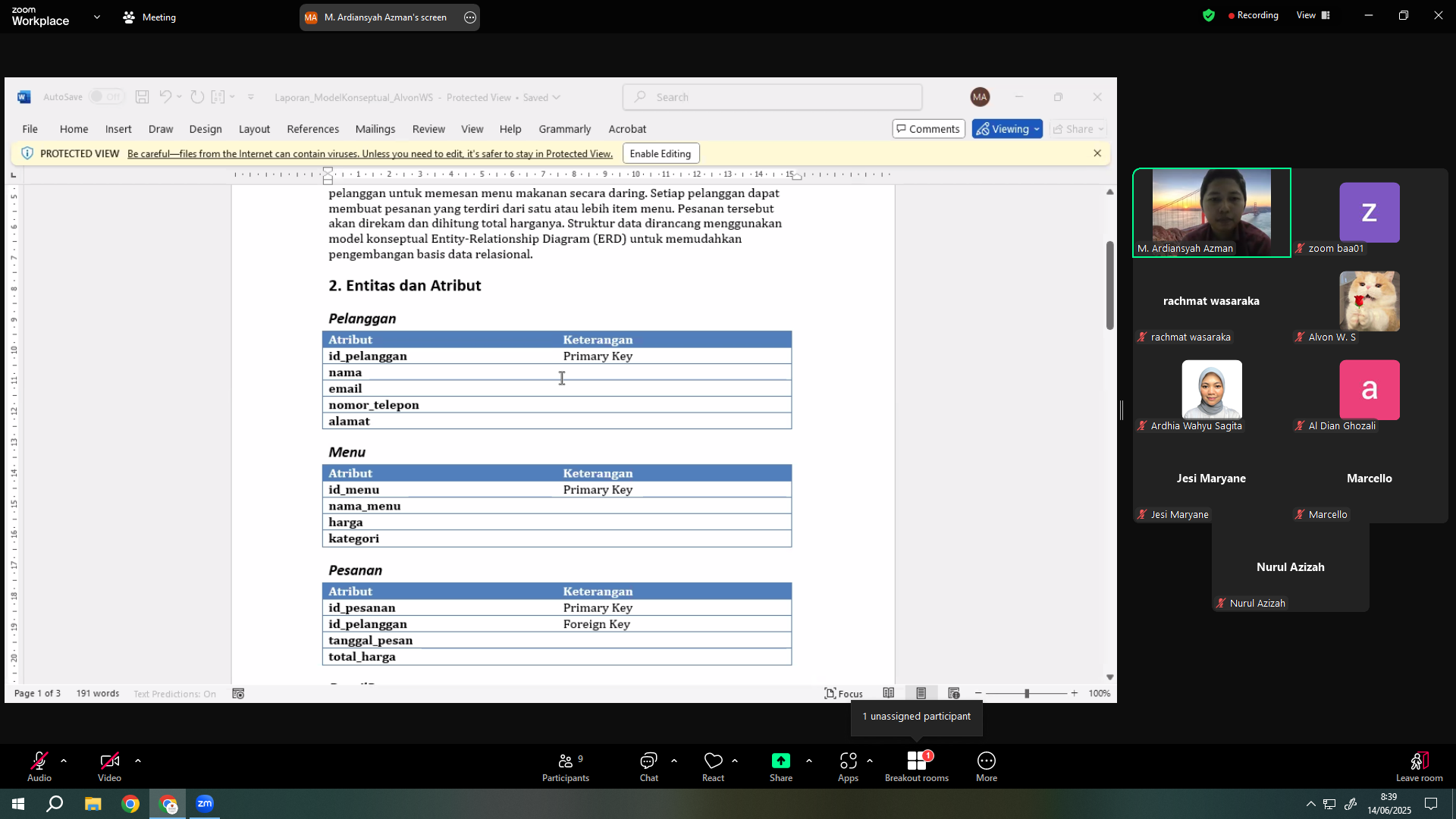The height and width of the screenshot is (819, 1456).
Task: Open the Zoom Chat panel
Action: 649,767
